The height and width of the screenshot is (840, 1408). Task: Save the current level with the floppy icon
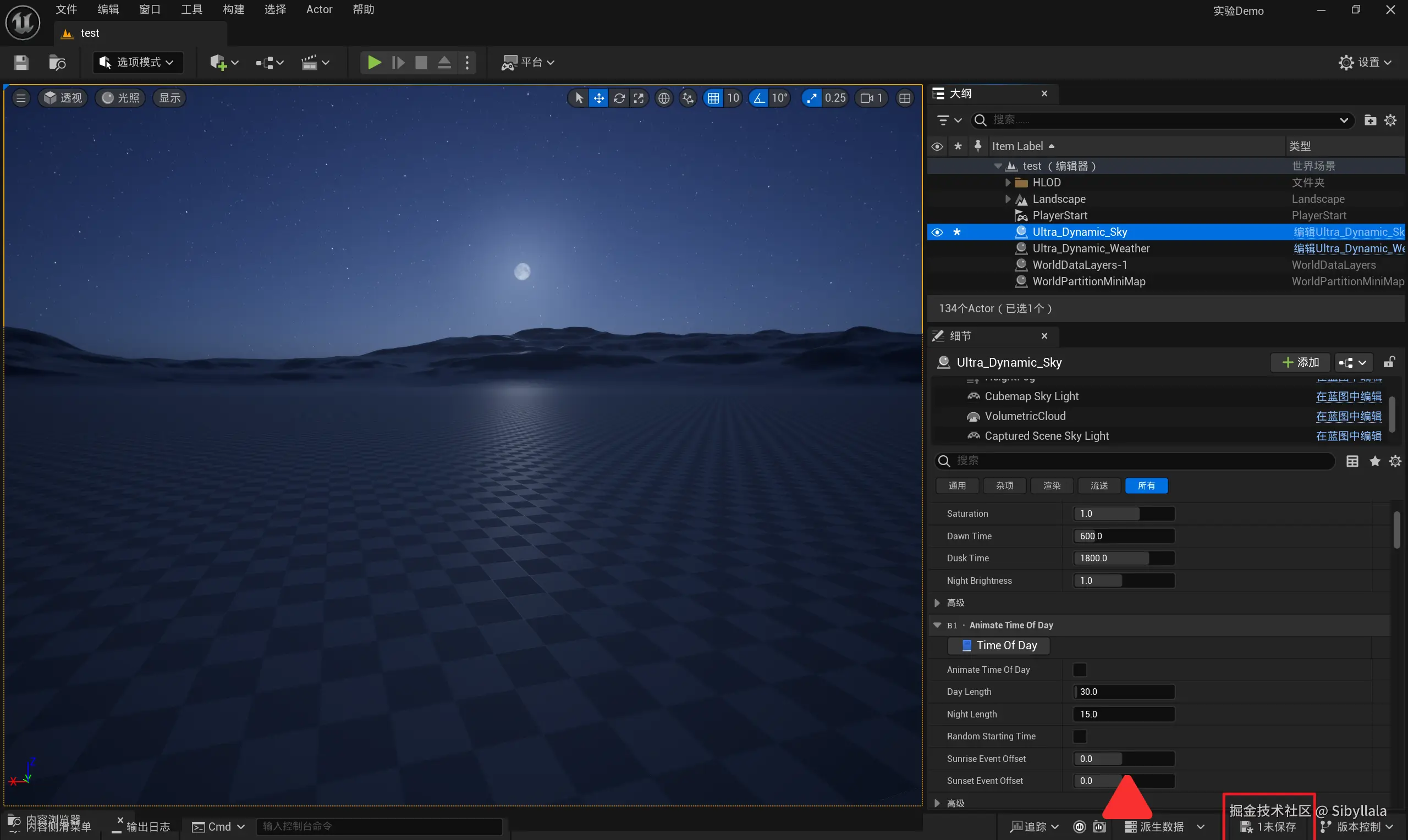point(21,62)
